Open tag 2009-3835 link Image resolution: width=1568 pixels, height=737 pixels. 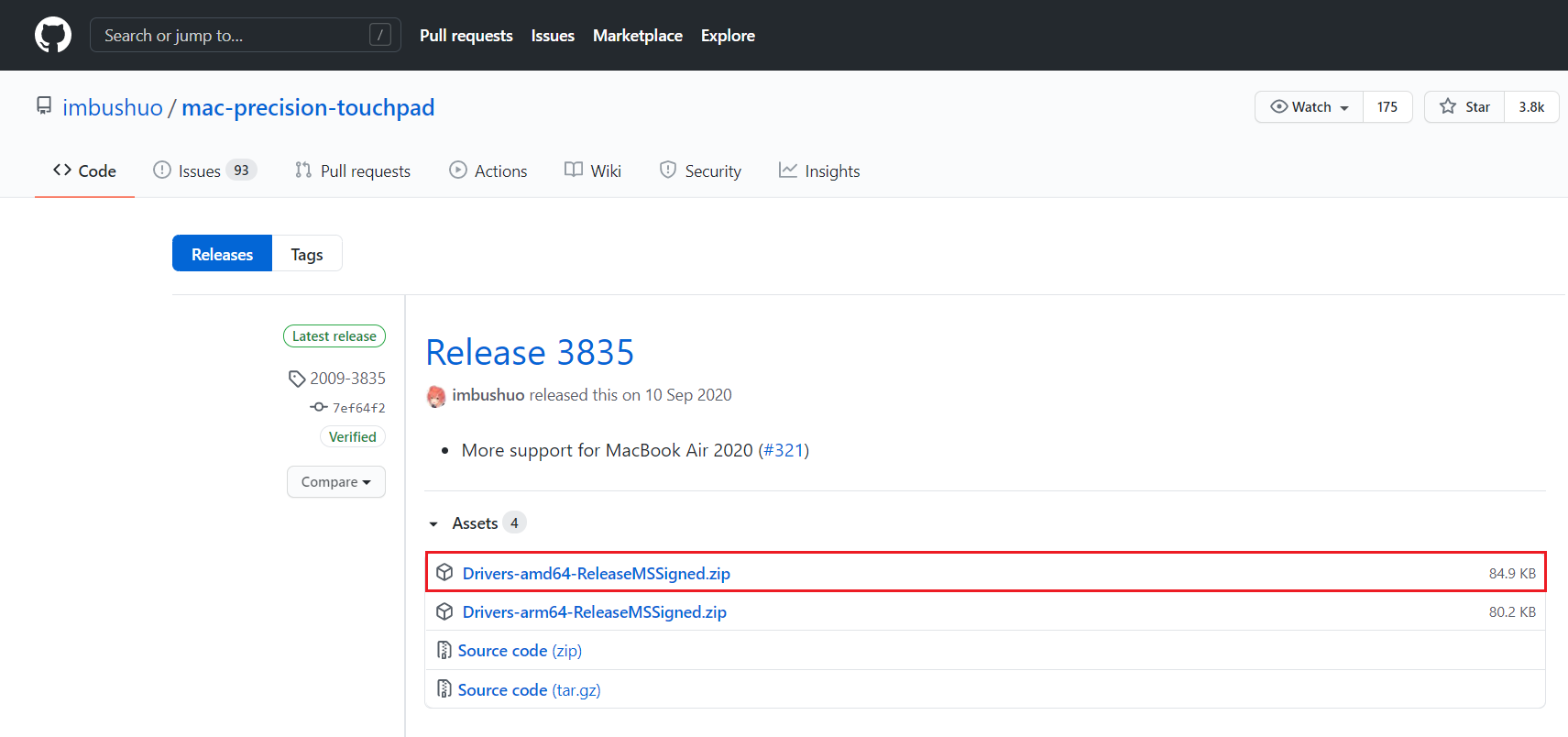tap(347, 378)
